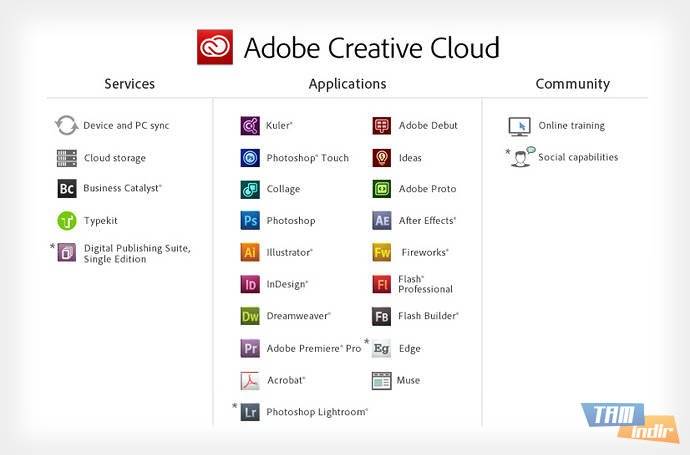Click the Illustrator Ai icon

click(x=250, y=253)
